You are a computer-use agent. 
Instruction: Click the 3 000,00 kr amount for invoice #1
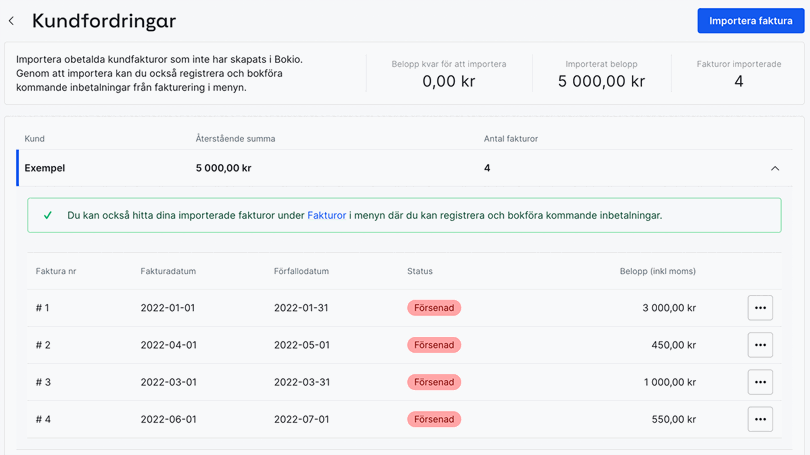pos(669,308)
